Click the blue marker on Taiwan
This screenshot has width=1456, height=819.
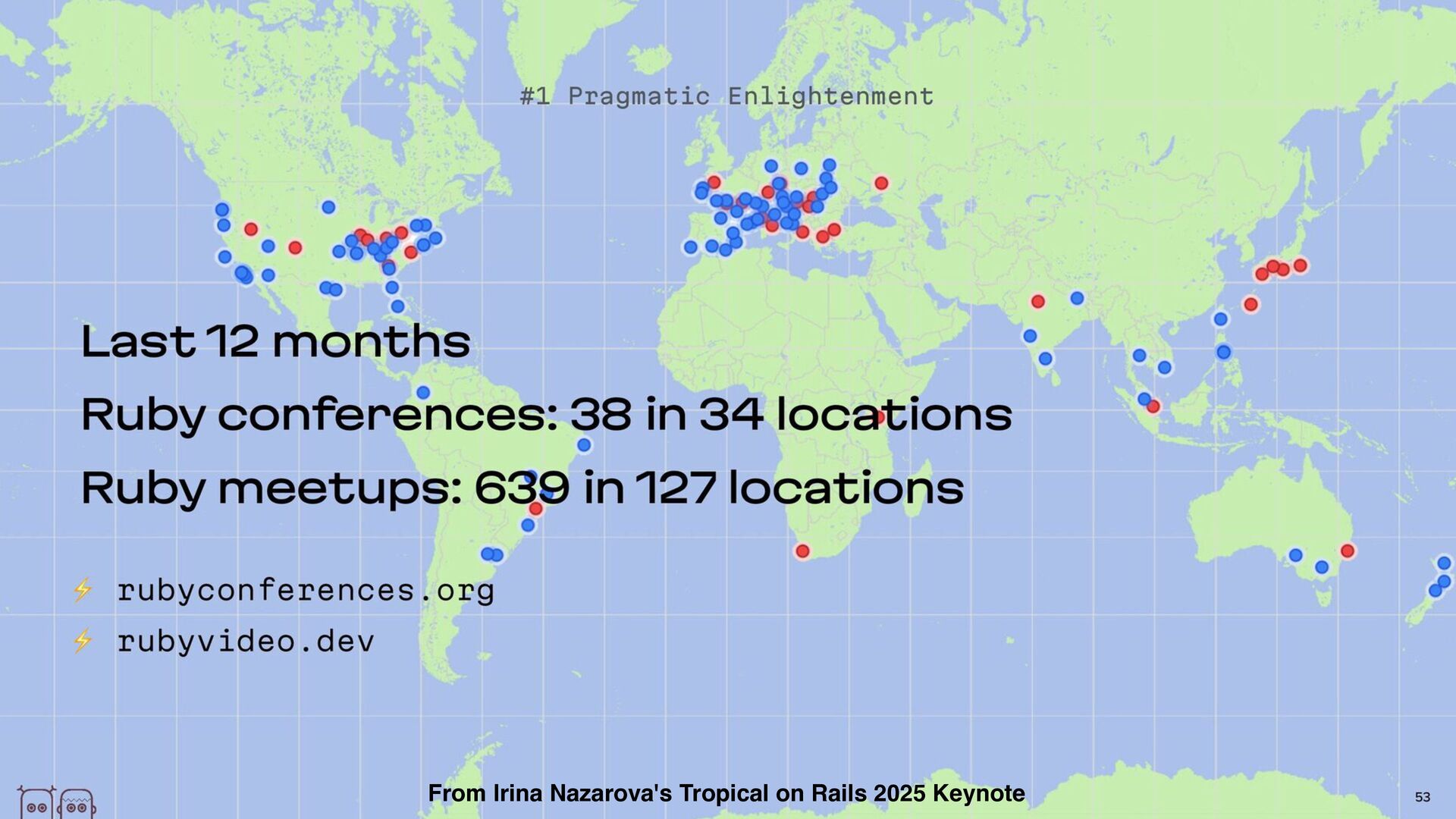[x=1220, y=319]
